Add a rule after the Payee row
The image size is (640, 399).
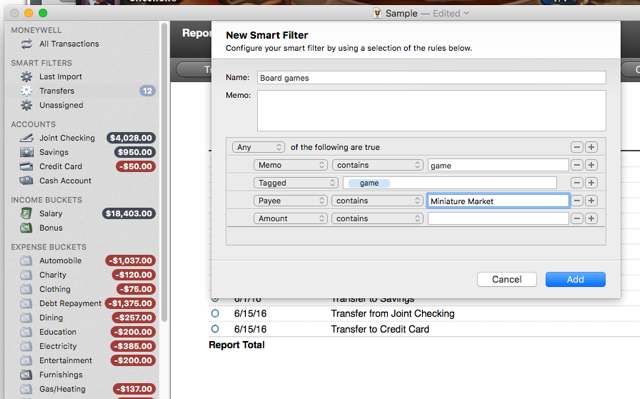[591, 201]
